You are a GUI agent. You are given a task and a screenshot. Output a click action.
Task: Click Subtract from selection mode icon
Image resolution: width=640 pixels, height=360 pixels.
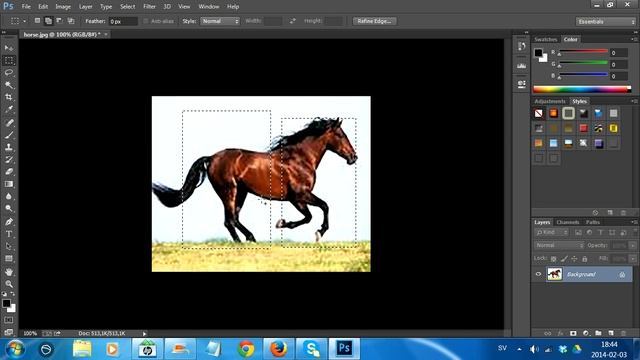coord(59,21)
